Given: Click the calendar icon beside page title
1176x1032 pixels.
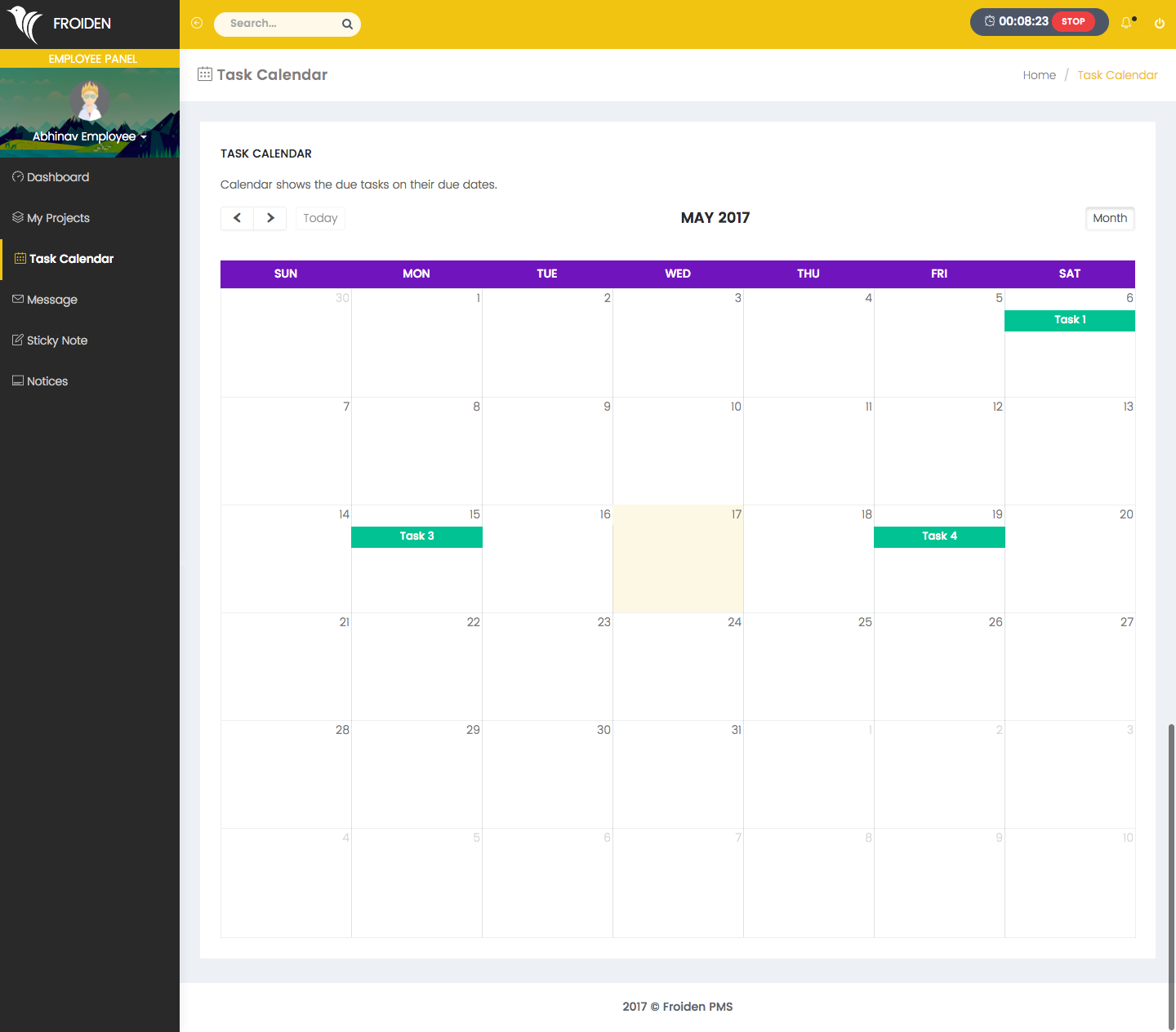Looking at the screenshot, I should pyautogui.click(x=205, y=74).
